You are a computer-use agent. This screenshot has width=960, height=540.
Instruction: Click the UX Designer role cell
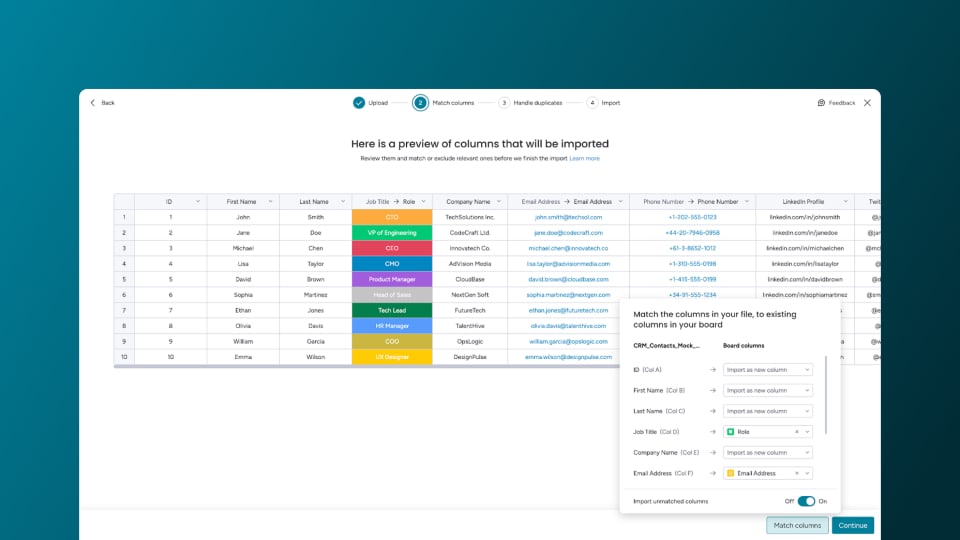coord(392,357)
